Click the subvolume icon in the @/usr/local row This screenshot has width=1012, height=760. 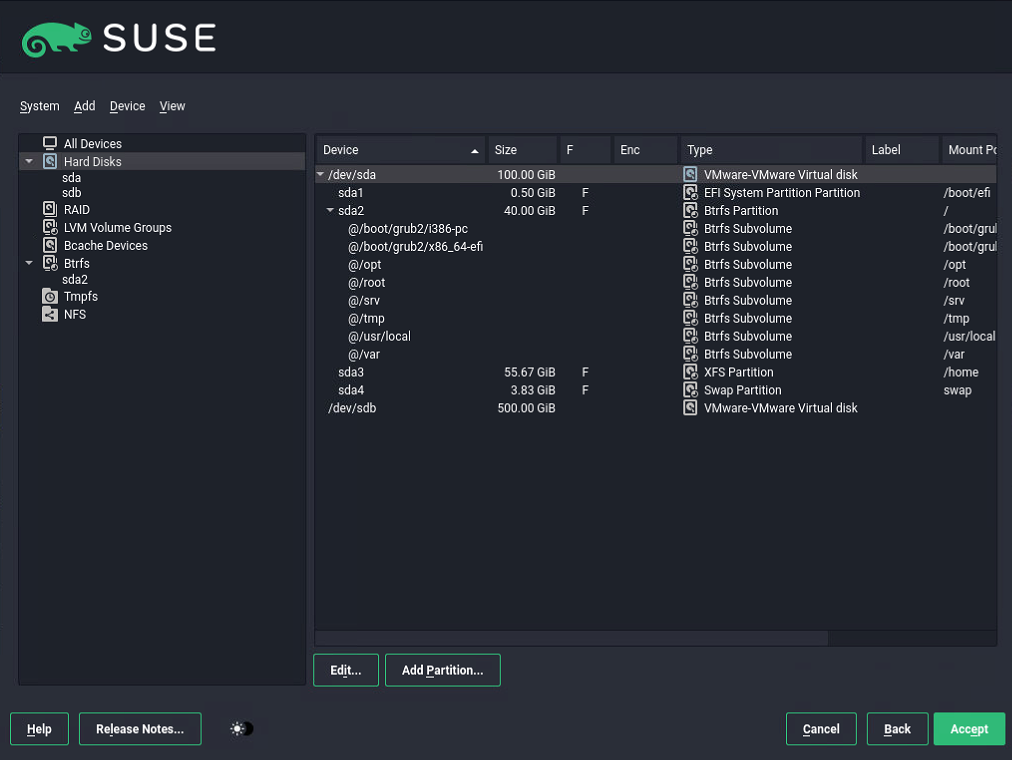pos(690,336)
